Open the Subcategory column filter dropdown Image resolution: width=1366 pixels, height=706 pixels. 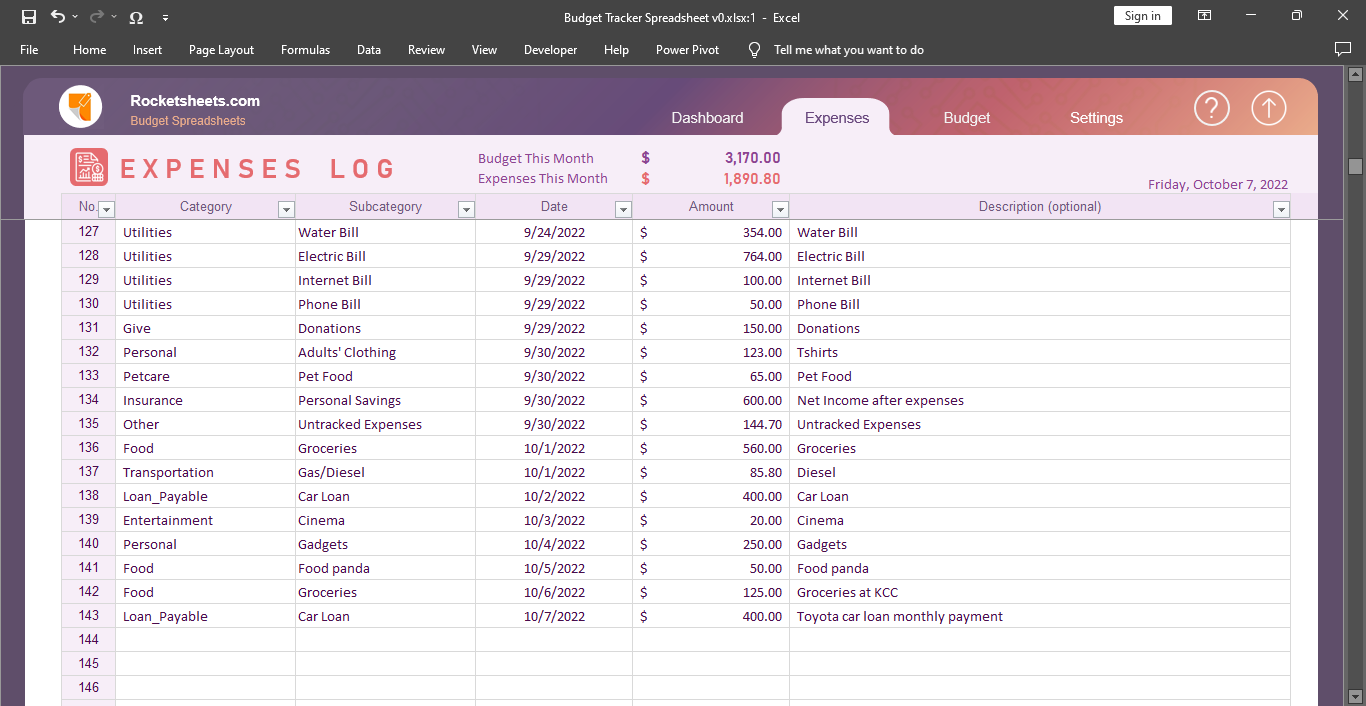pyautogui.click(x=466, y=209)
